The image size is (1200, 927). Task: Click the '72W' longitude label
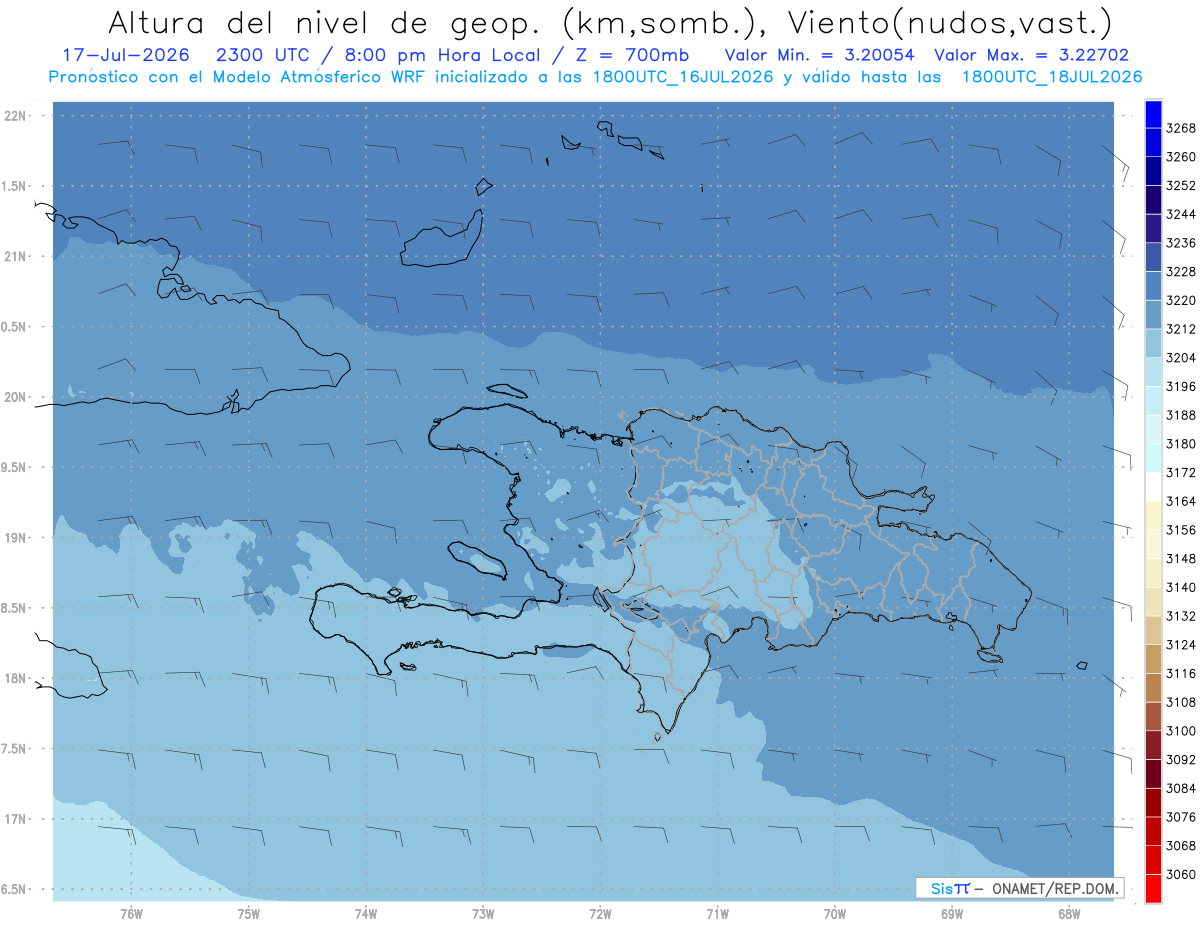click(600, 913)
